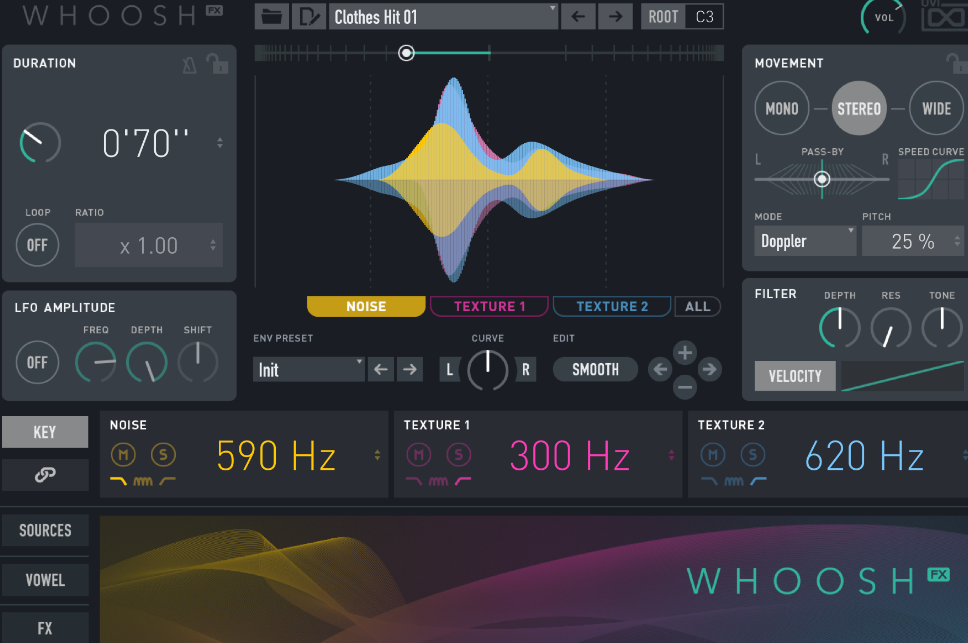The height and width of the screenshot is (643, 968).
Task: Select the Texture 1 high-pass filter icon
Action: coord(463,481)
